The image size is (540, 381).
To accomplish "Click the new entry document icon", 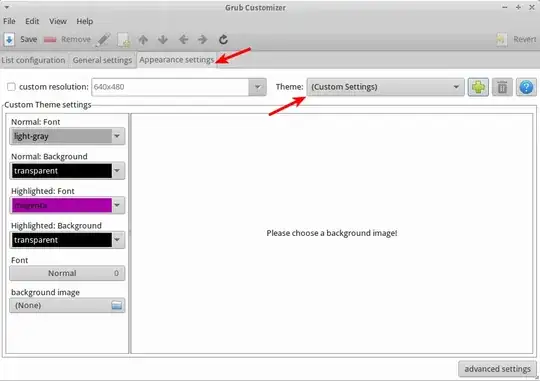I will (124, 40).
